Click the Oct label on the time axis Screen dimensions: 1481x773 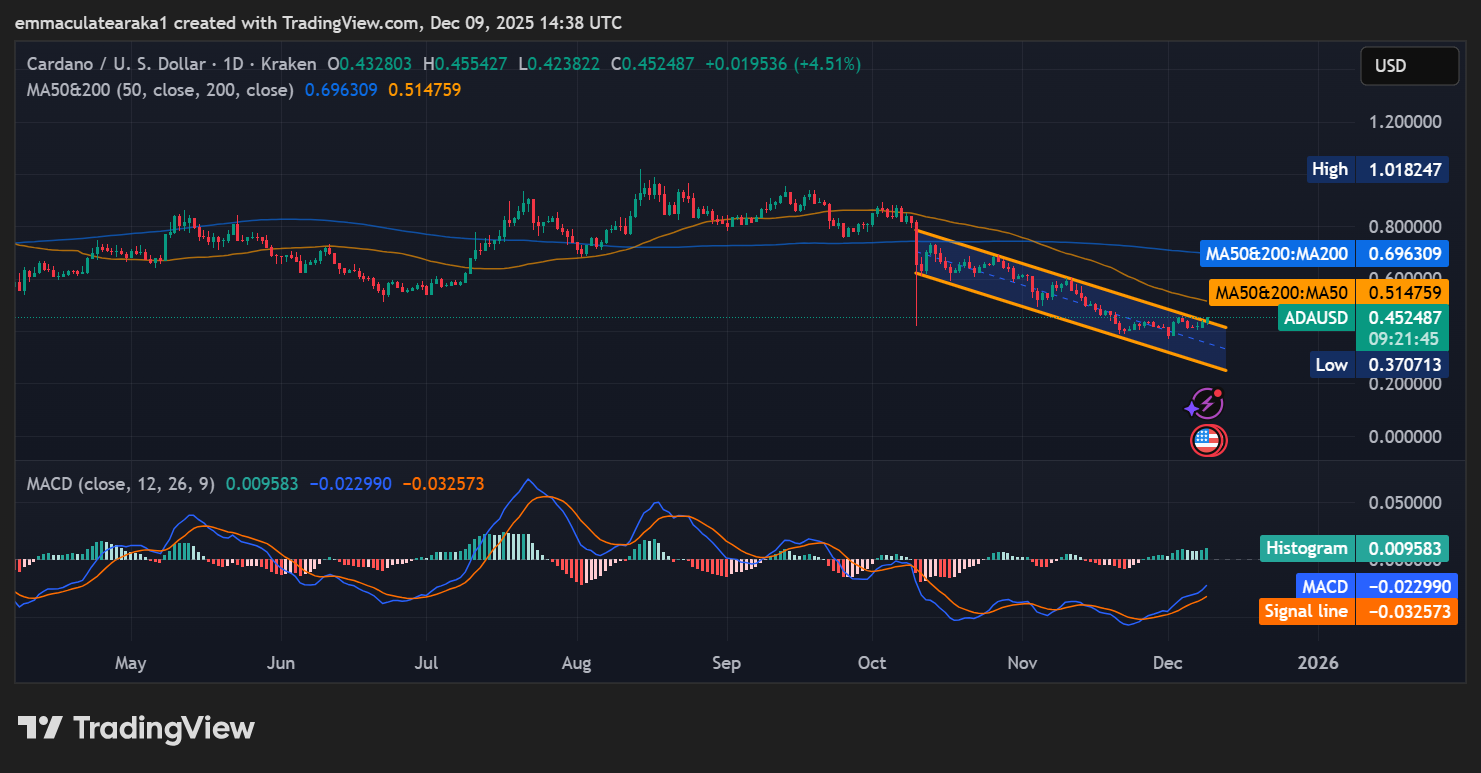click(871, 662)
